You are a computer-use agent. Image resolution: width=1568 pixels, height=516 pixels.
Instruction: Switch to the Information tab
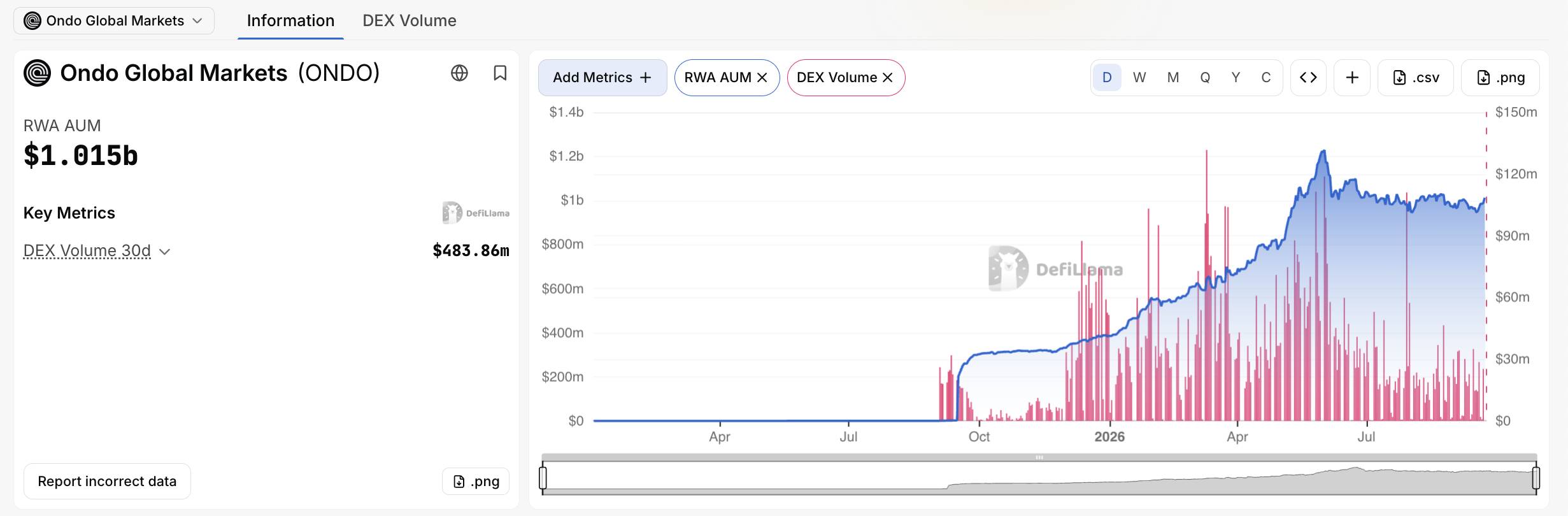[290, 20]
